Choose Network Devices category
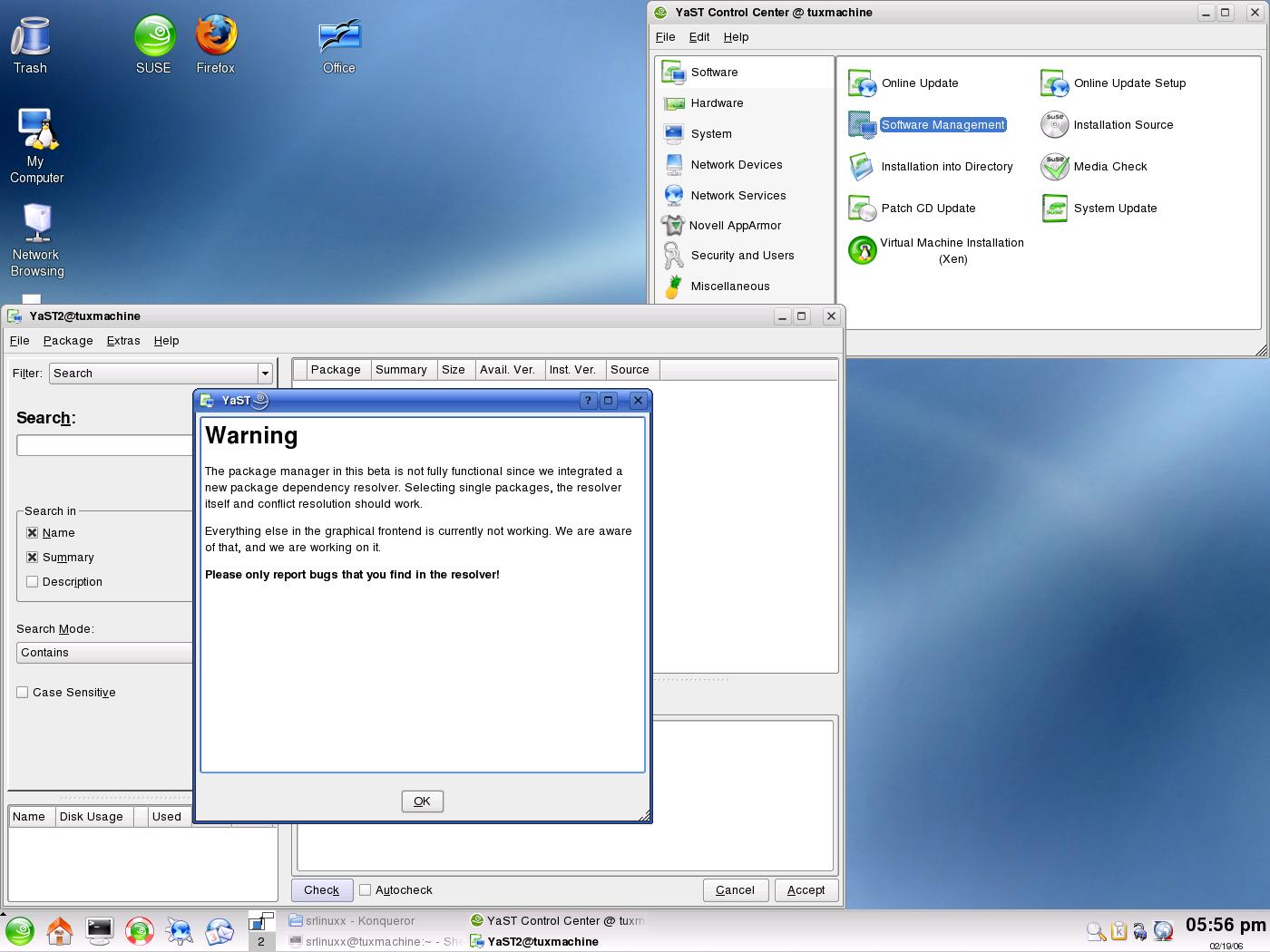The image size is (1270, 952). (745, 165)
